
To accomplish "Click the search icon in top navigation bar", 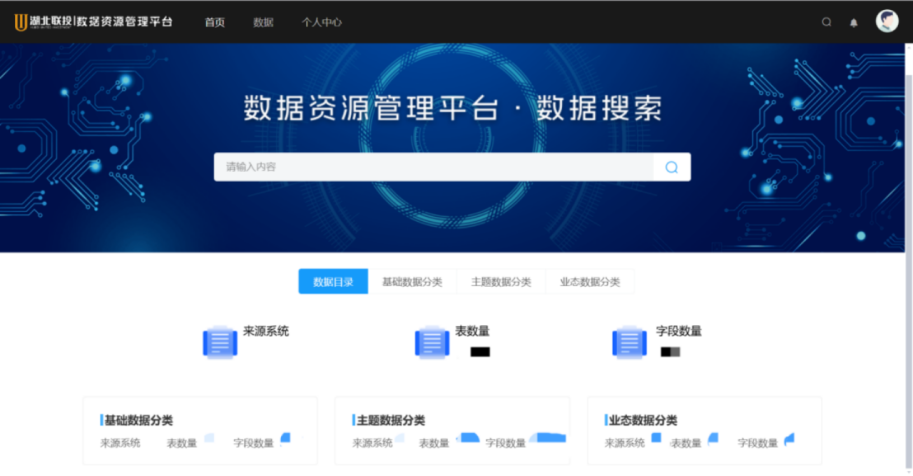I will click(826, 22).
